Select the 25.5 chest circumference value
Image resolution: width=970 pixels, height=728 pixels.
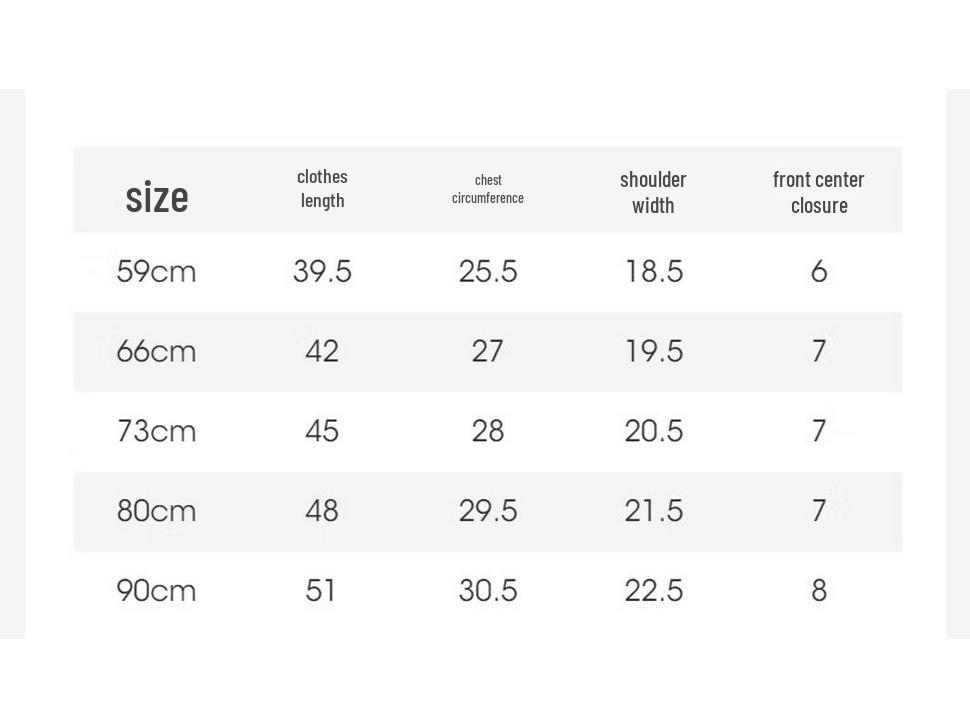487,272
